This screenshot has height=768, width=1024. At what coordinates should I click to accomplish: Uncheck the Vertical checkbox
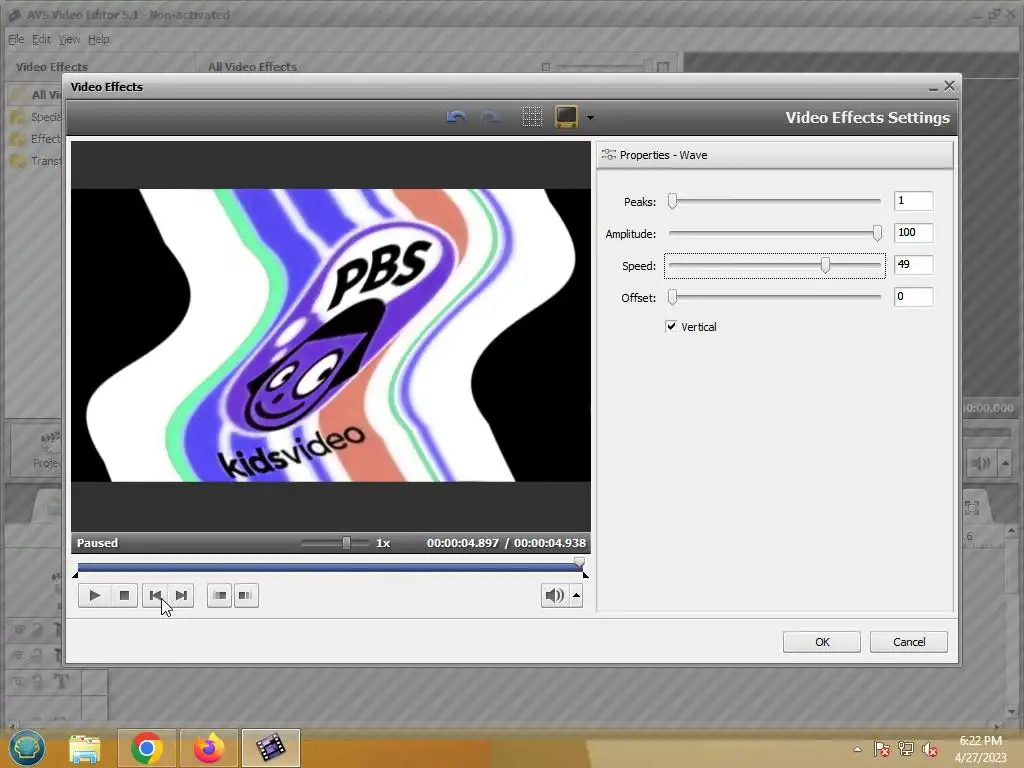click(671, 326)
